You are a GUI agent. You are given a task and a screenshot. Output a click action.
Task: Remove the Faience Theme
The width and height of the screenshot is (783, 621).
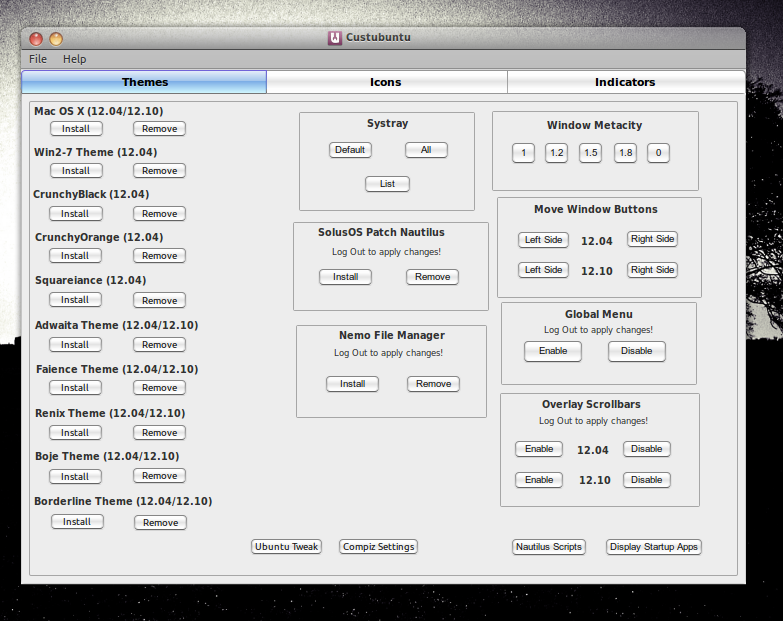click(159, 387)
